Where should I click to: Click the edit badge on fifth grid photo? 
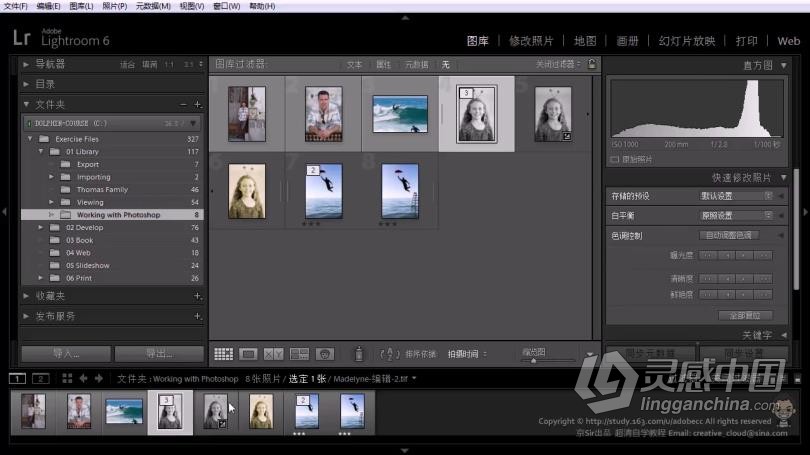click(567, 136)
